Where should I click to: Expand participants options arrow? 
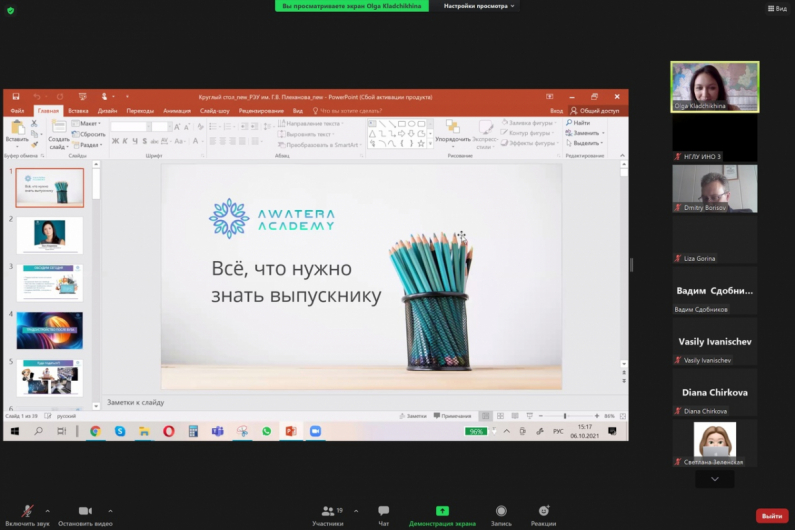pos(356,511)
